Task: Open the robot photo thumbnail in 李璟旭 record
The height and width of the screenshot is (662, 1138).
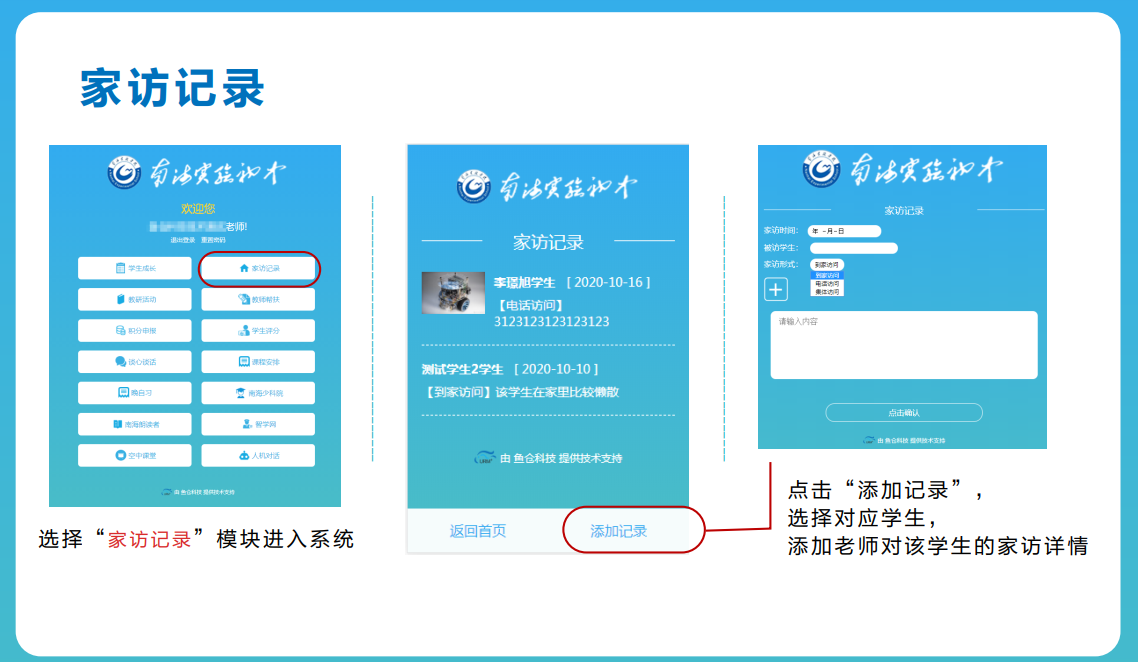Action: coord(453,293)
